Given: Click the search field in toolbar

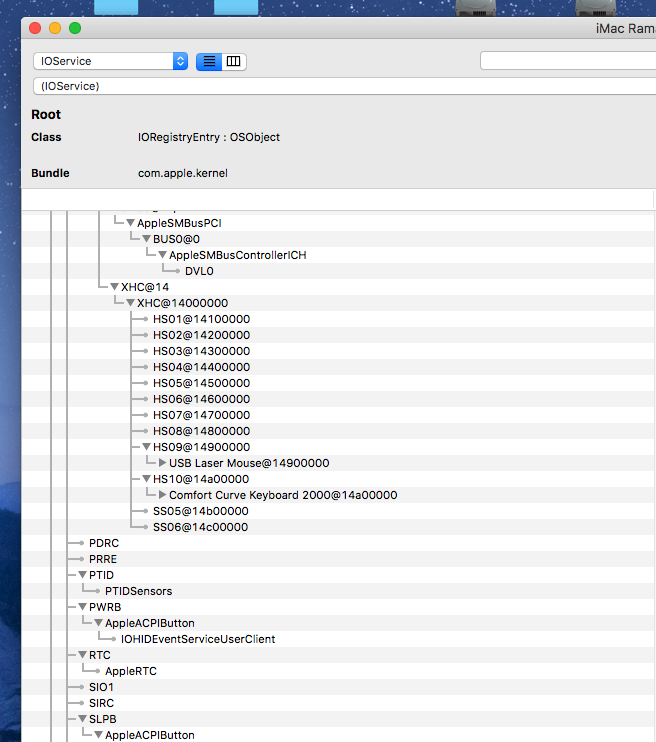Looking at the screenshot, I should click(x=568, y=61).
